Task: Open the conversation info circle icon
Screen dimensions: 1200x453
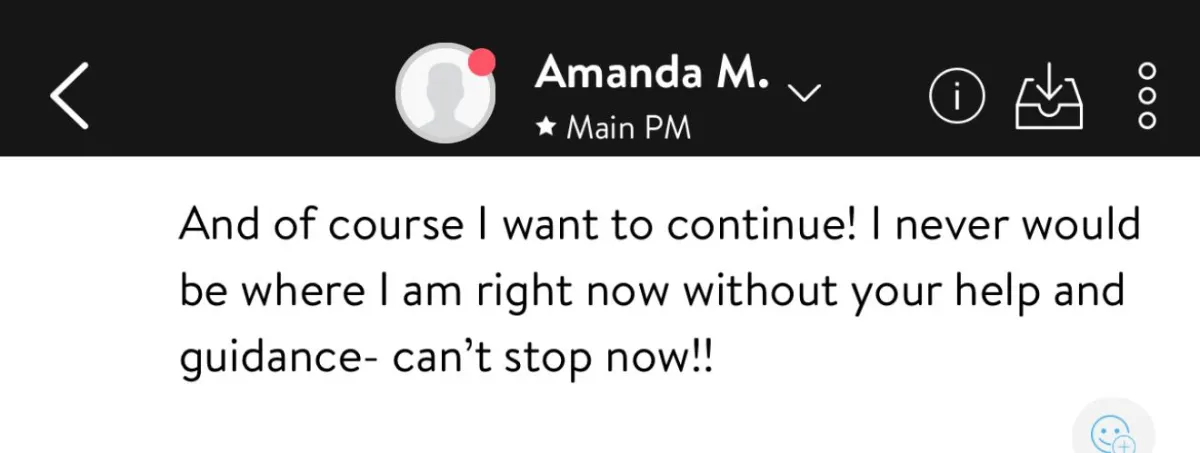Action: [957, 95]
